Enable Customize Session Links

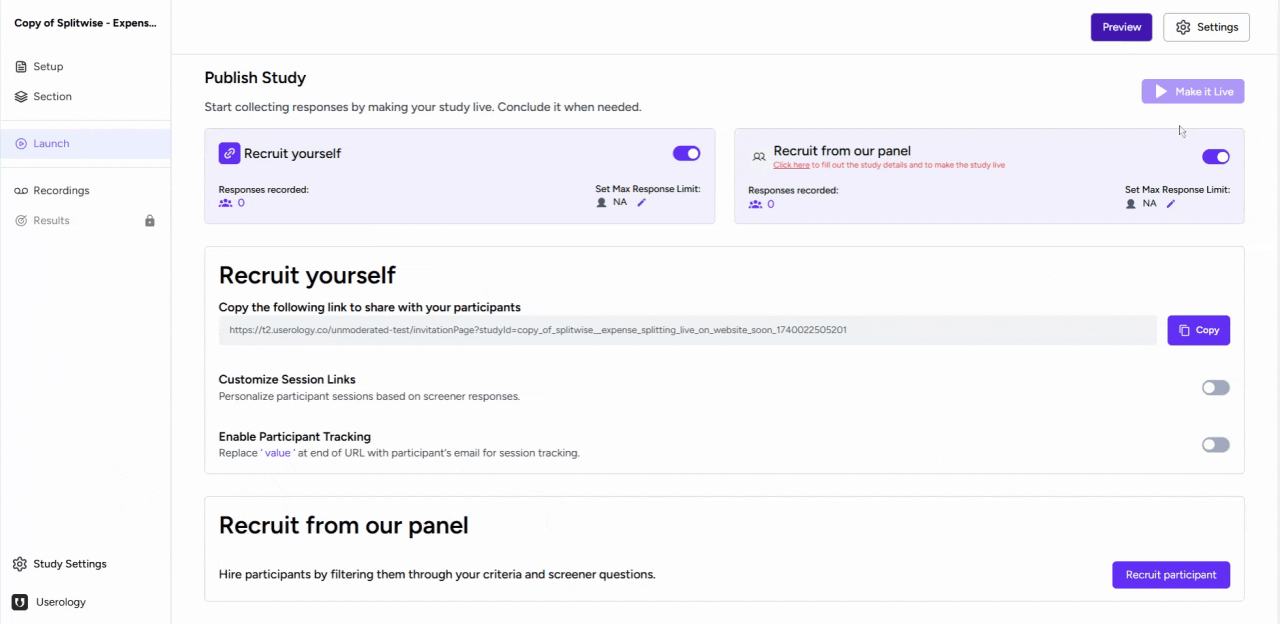coord(1215,387)
